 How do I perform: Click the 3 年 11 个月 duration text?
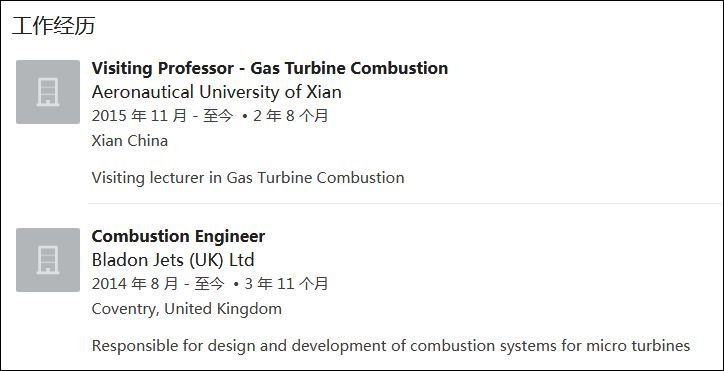286,283
